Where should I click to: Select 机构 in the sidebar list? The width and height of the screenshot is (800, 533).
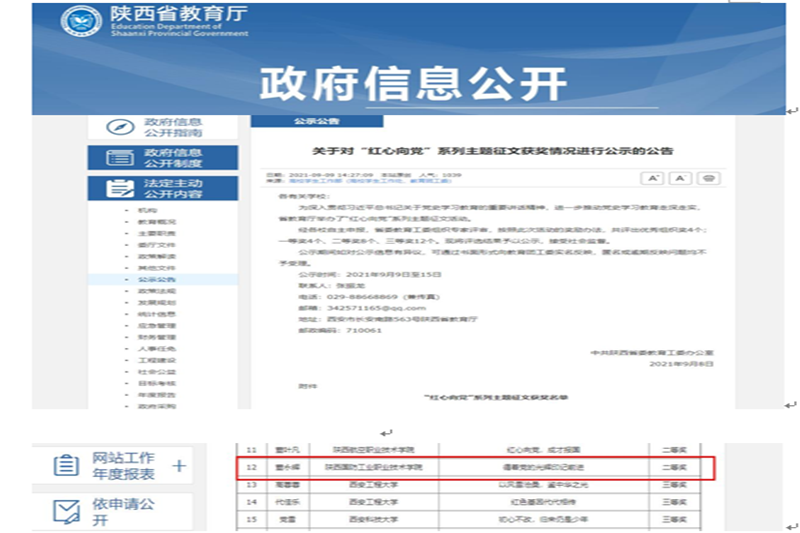pos(147,210)
